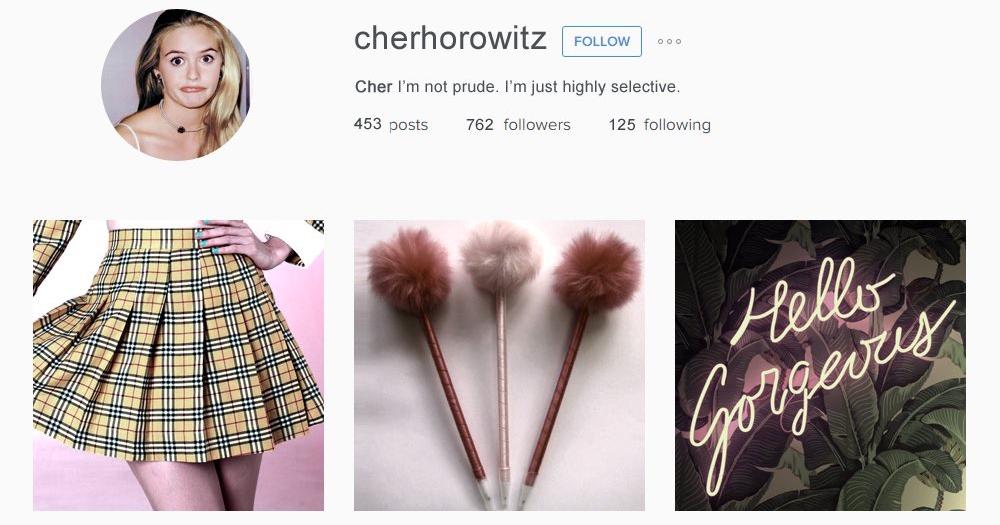Open the three-dot more options menu

[669, 41]
